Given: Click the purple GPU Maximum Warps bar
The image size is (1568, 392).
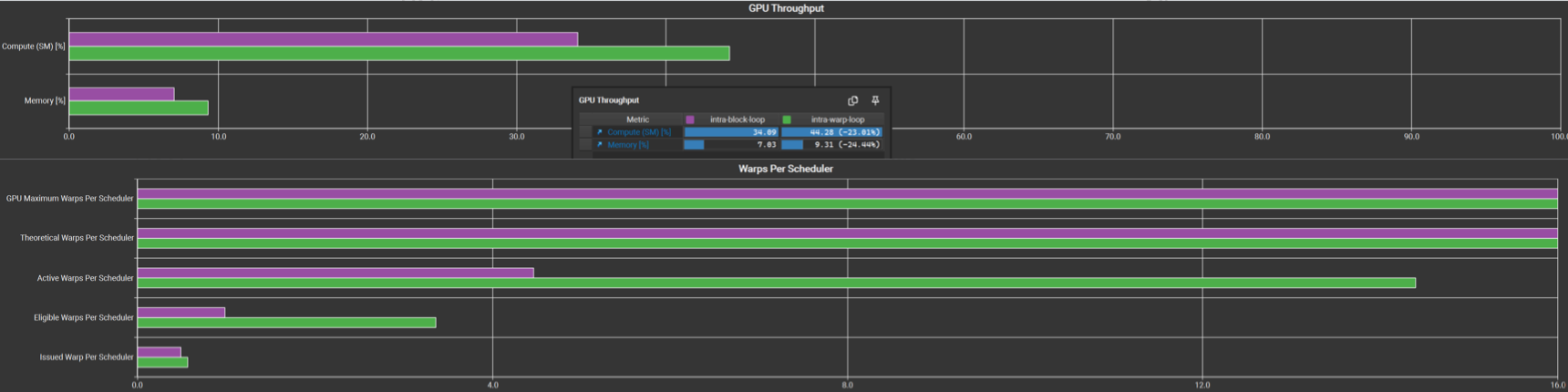Looking at the screenshot, I should tap(847, 193).
